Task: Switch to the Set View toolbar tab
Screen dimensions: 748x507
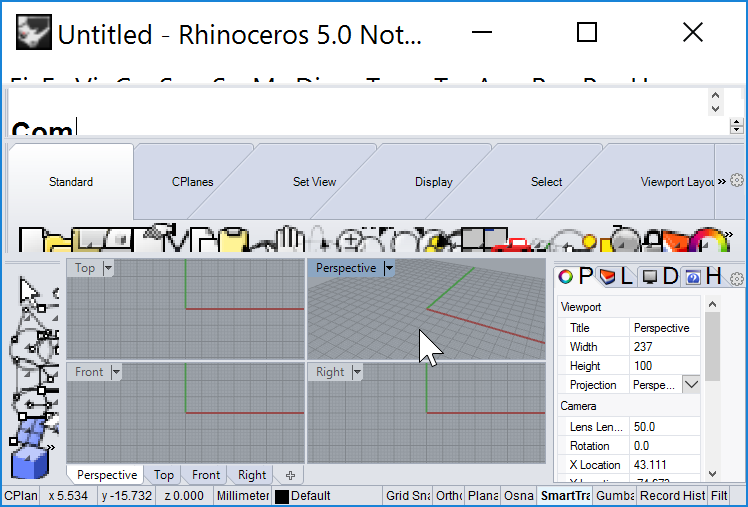Action: pyautogui.click(x=314, y=182)
